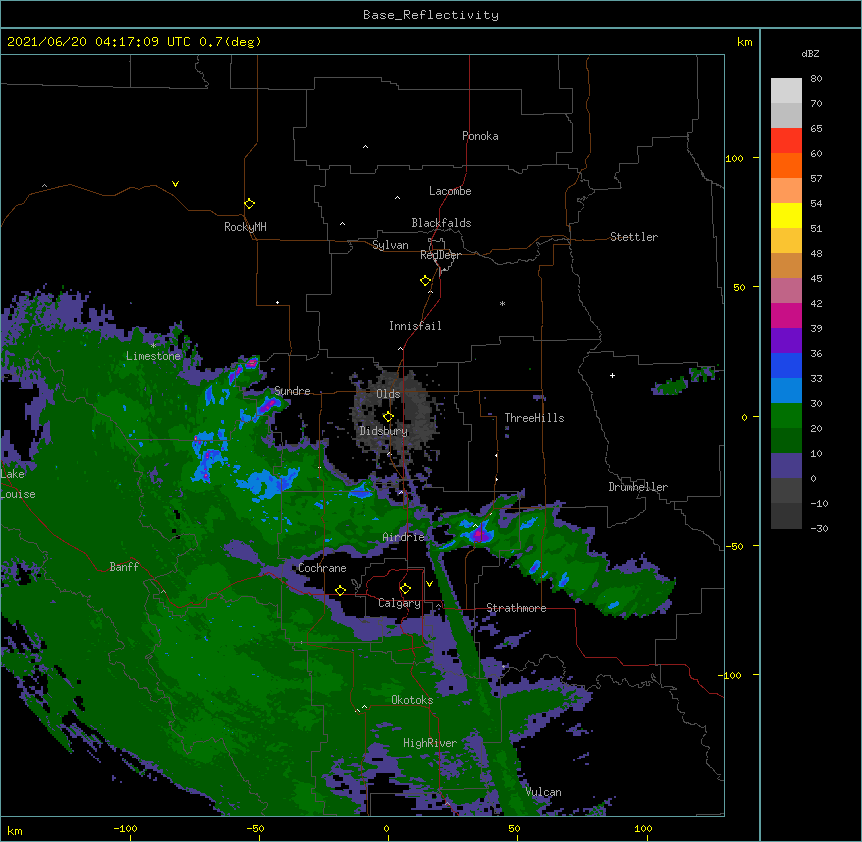
Task: Click the Didsbury label
Action: tap(384, 431)
